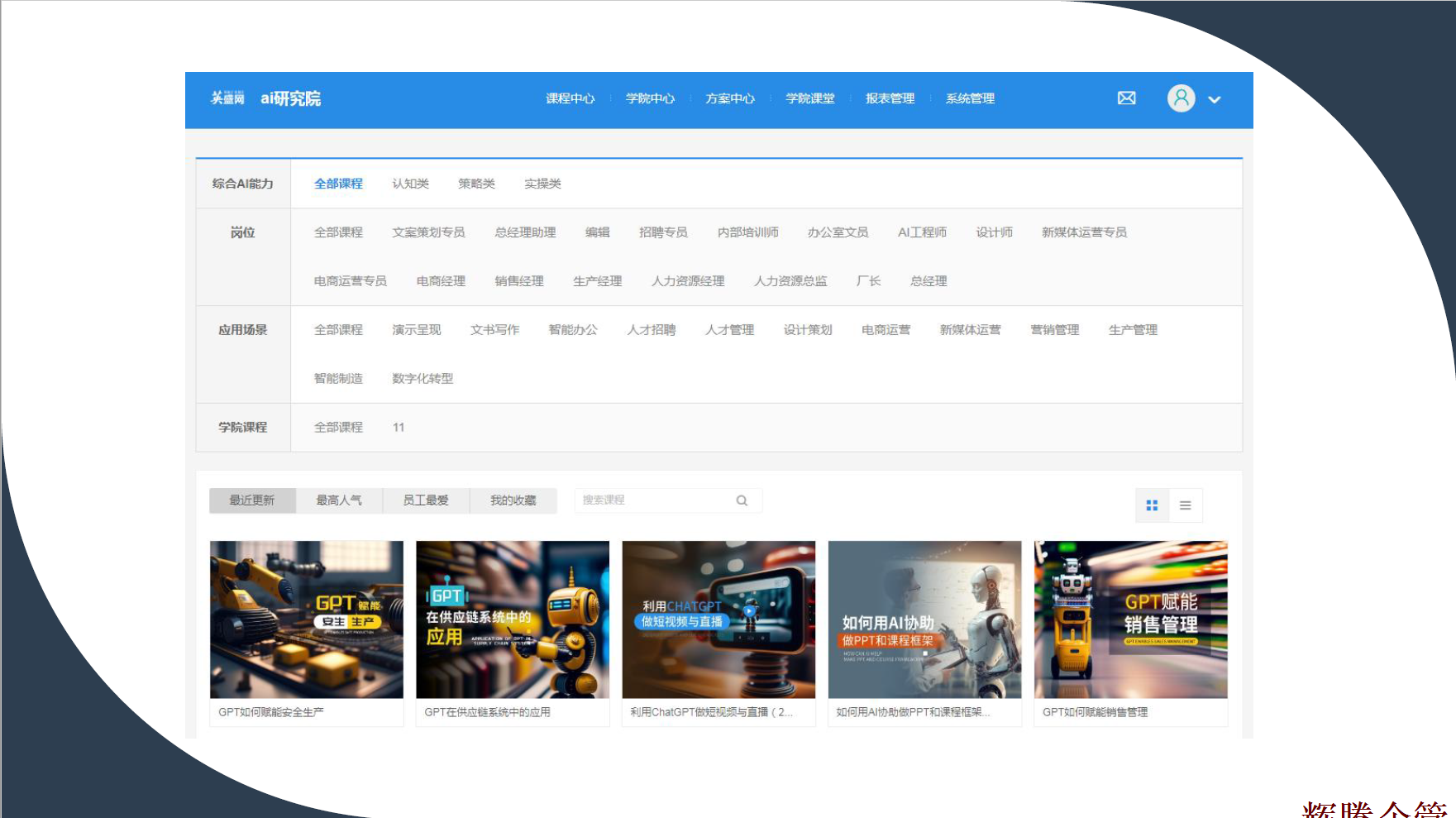Click the search magnifier icon
1456x818 pixels.
(742, 500)
